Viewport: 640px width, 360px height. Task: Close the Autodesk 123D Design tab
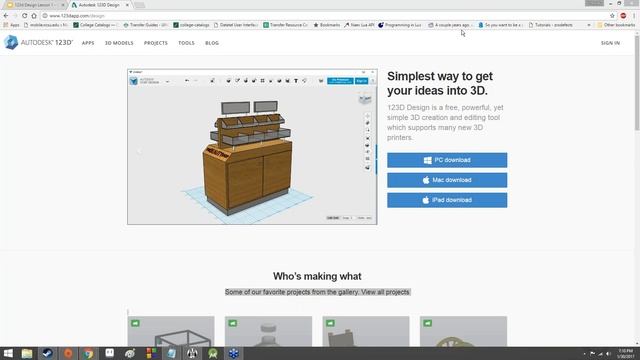127,5
